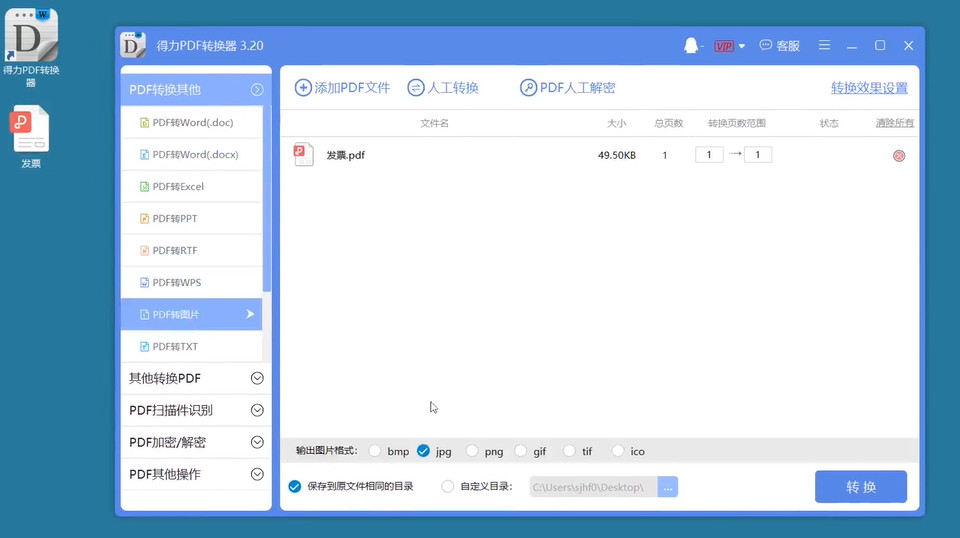Expand PDF扫描件识别 section

[x=196, y=410]
